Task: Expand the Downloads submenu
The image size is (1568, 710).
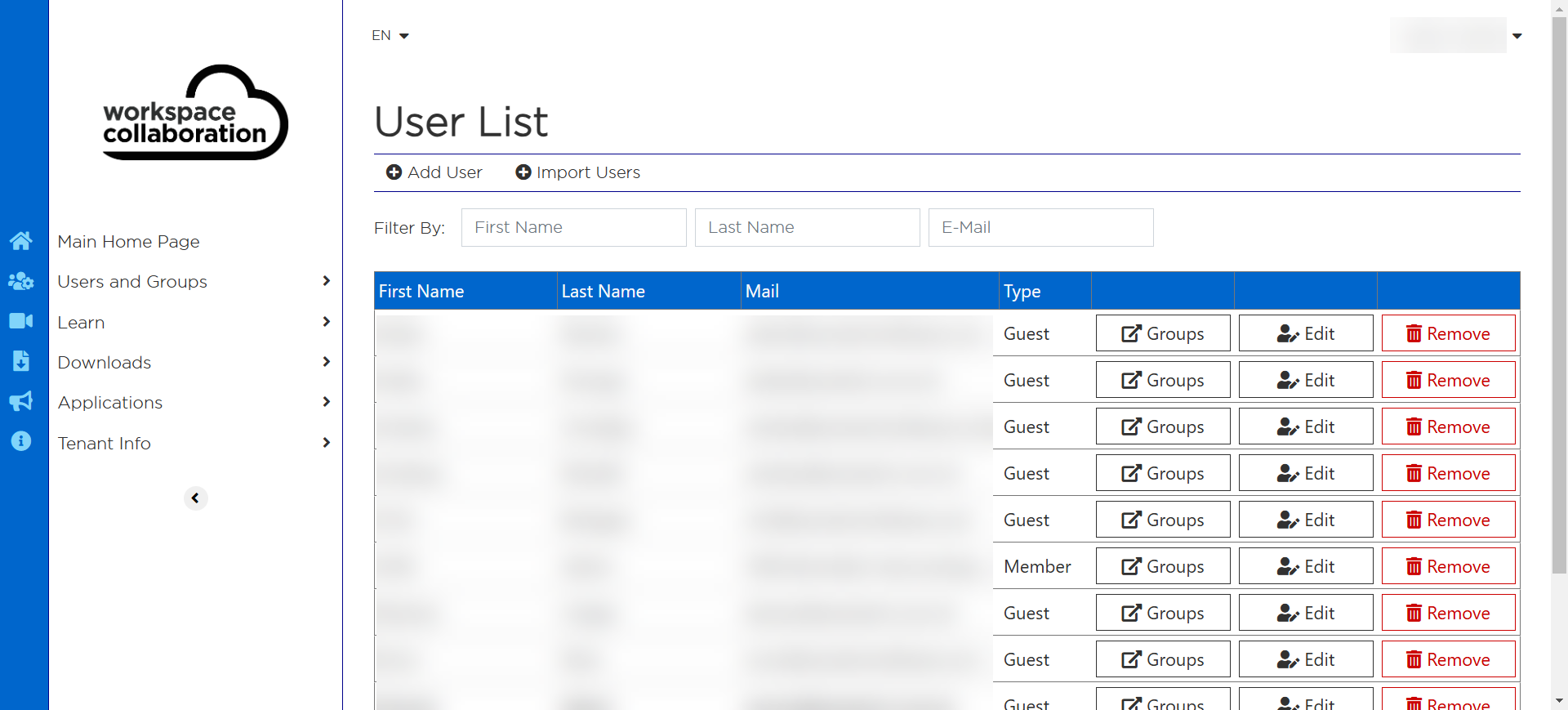Action: [x=194, y=363]
